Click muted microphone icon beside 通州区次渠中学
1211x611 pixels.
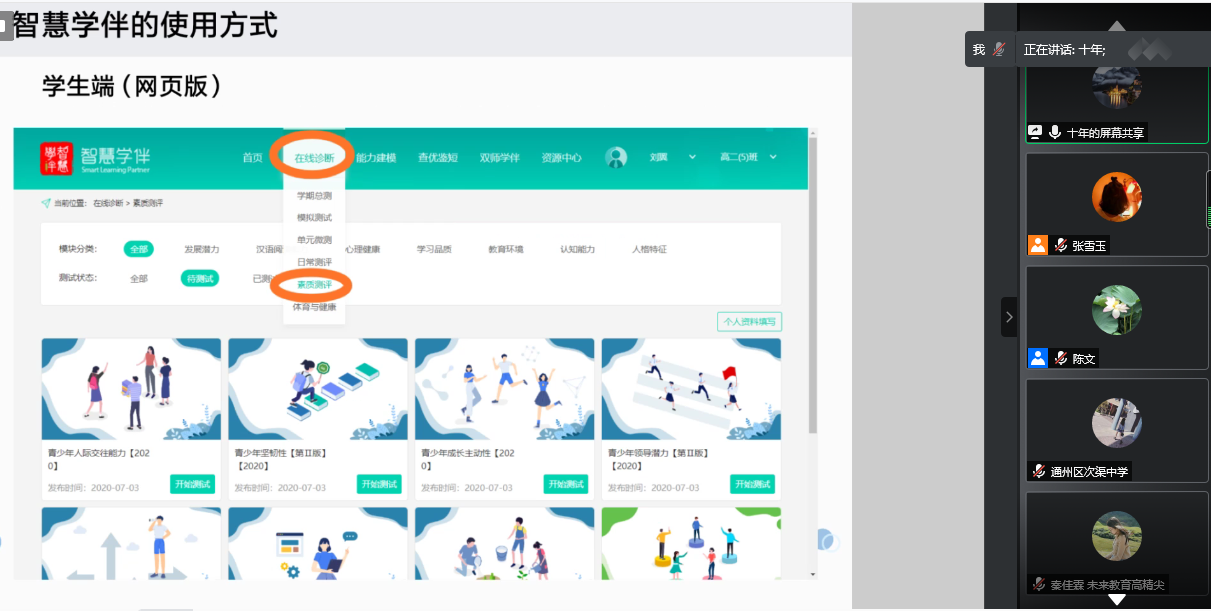pyautogui.click(x=1040, y=471)
